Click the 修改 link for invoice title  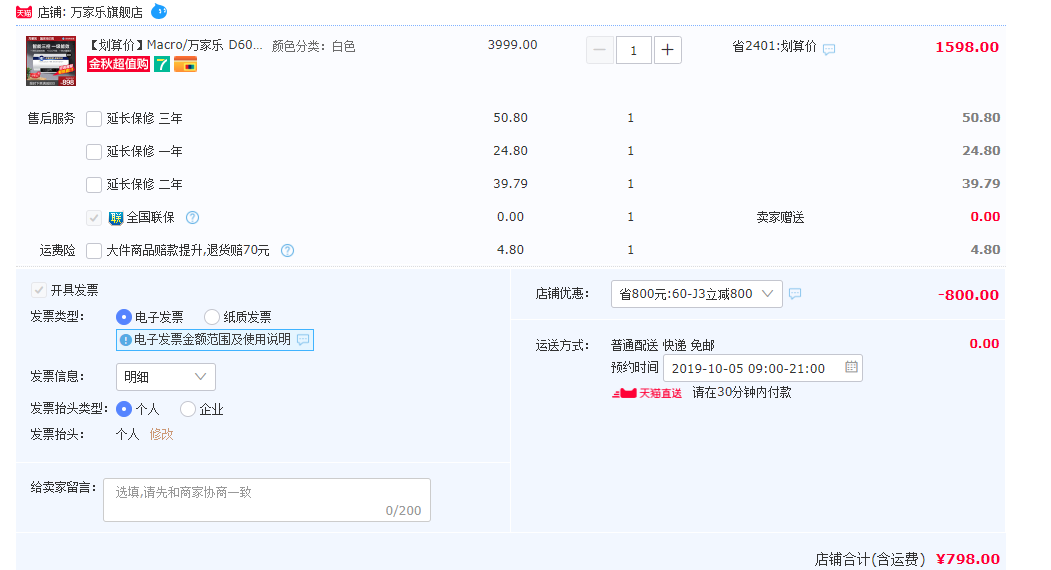pyautogui.click(x=162, y=435)
